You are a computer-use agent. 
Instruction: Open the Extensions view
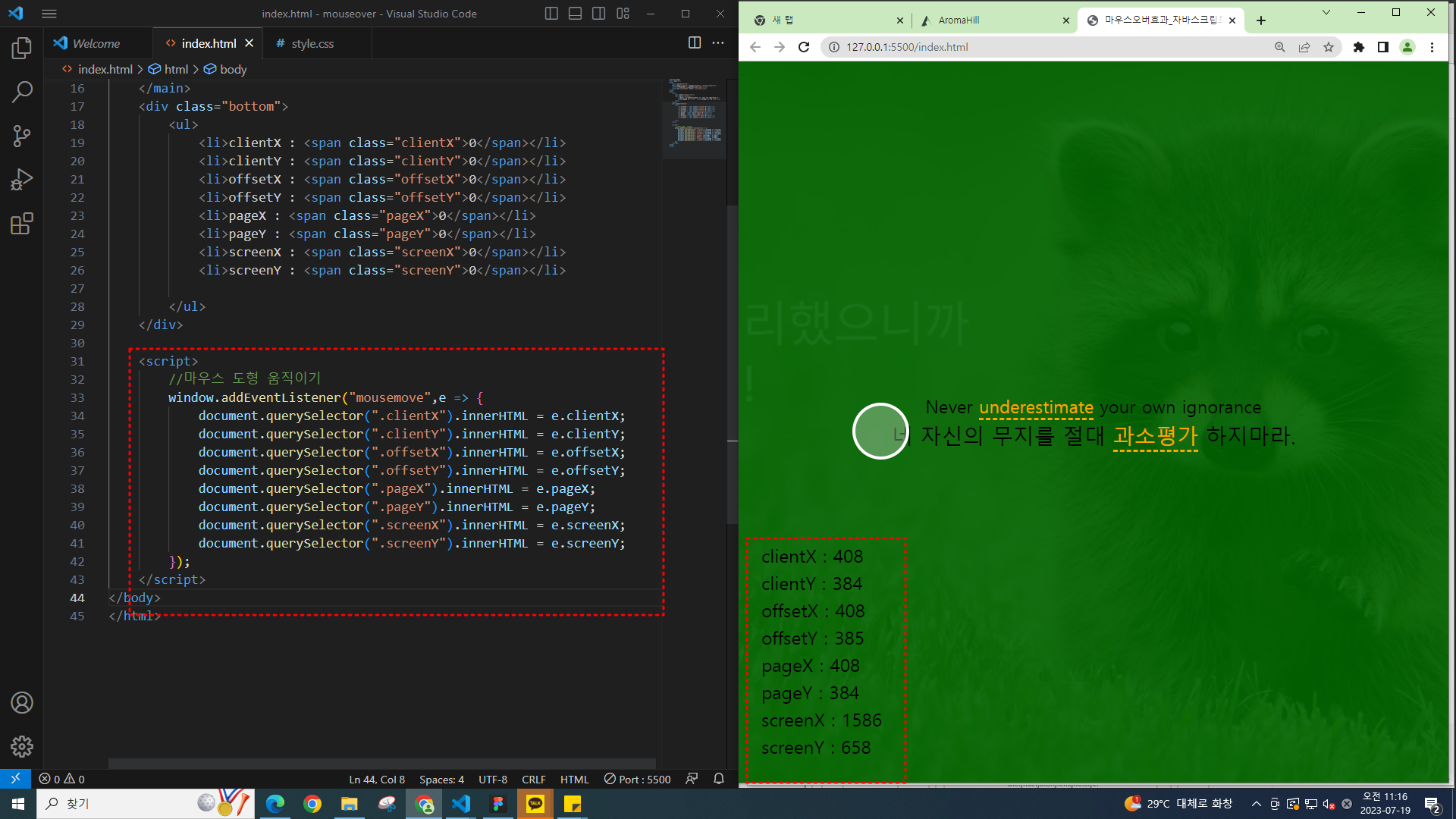pyautogui.click(x=22, y=224)
